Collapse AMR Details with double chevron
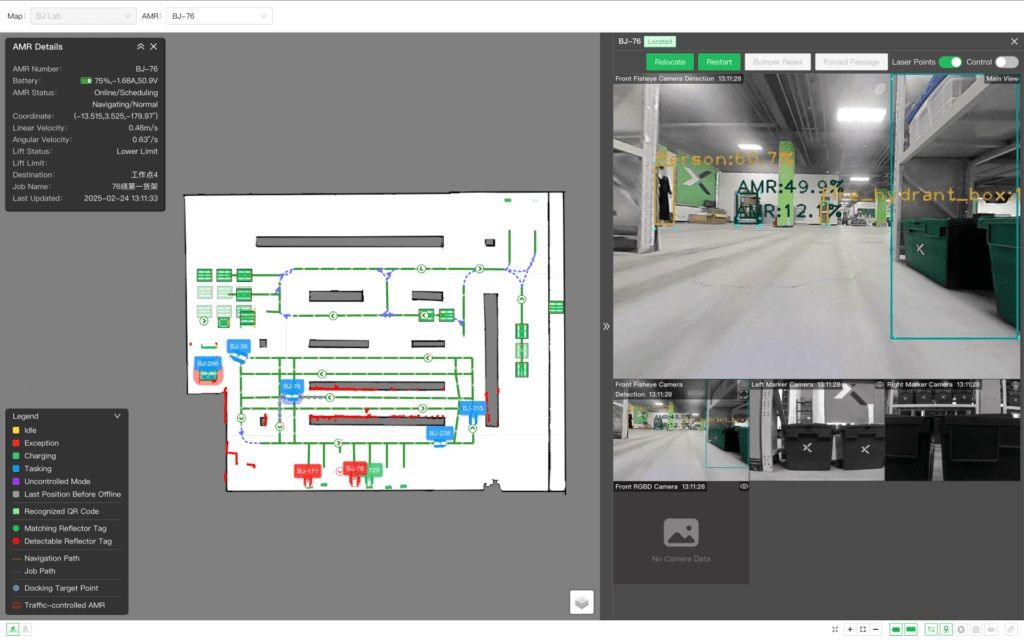The width and height of the screenshot is (1024, 640). [x=140, y=47]
